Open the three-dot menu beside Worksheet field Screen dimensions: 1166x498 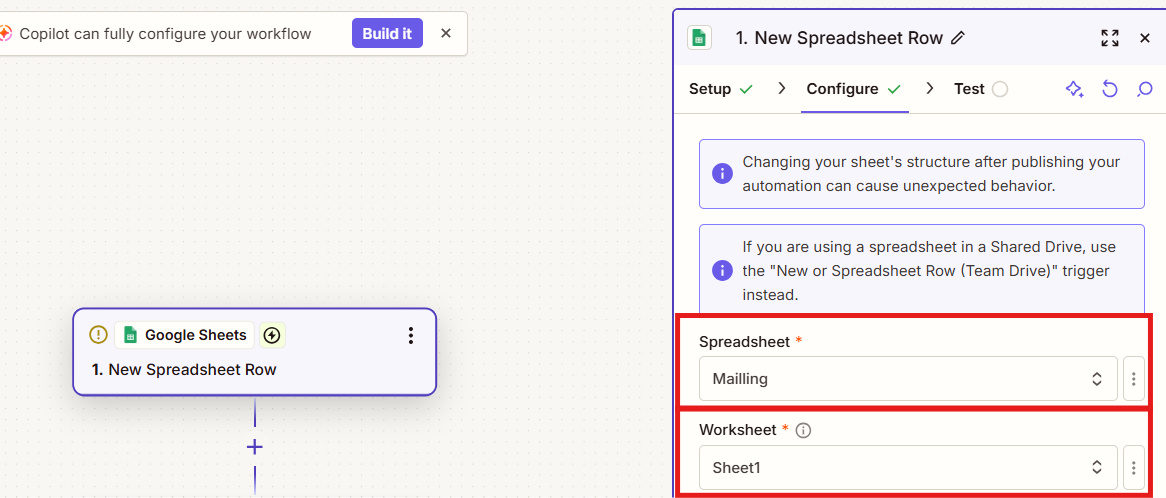tap(1133, 468)
